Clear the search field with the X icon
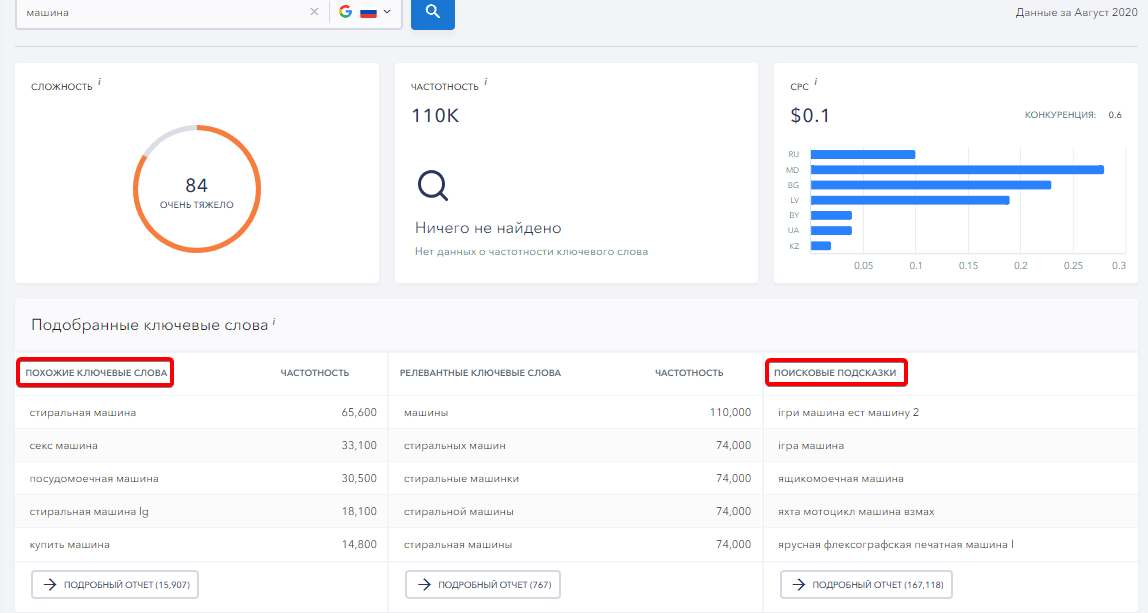 (314, 12)
